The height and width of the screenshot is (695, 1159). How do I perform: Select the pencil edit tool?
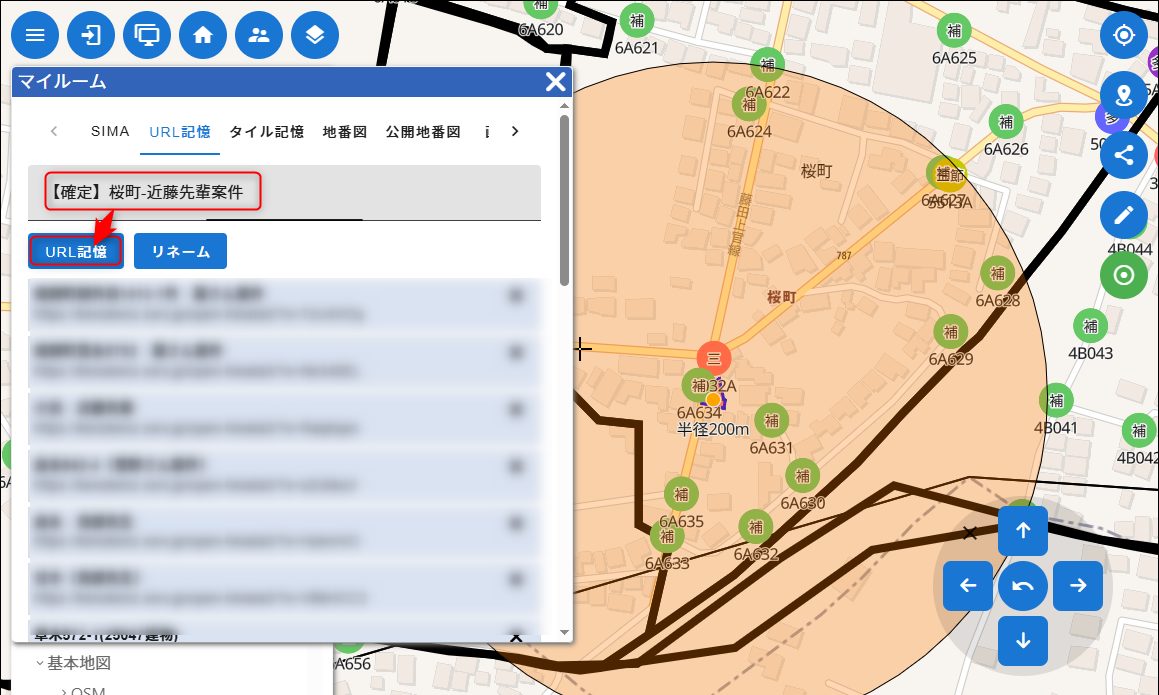click(x=1124, y=215)
